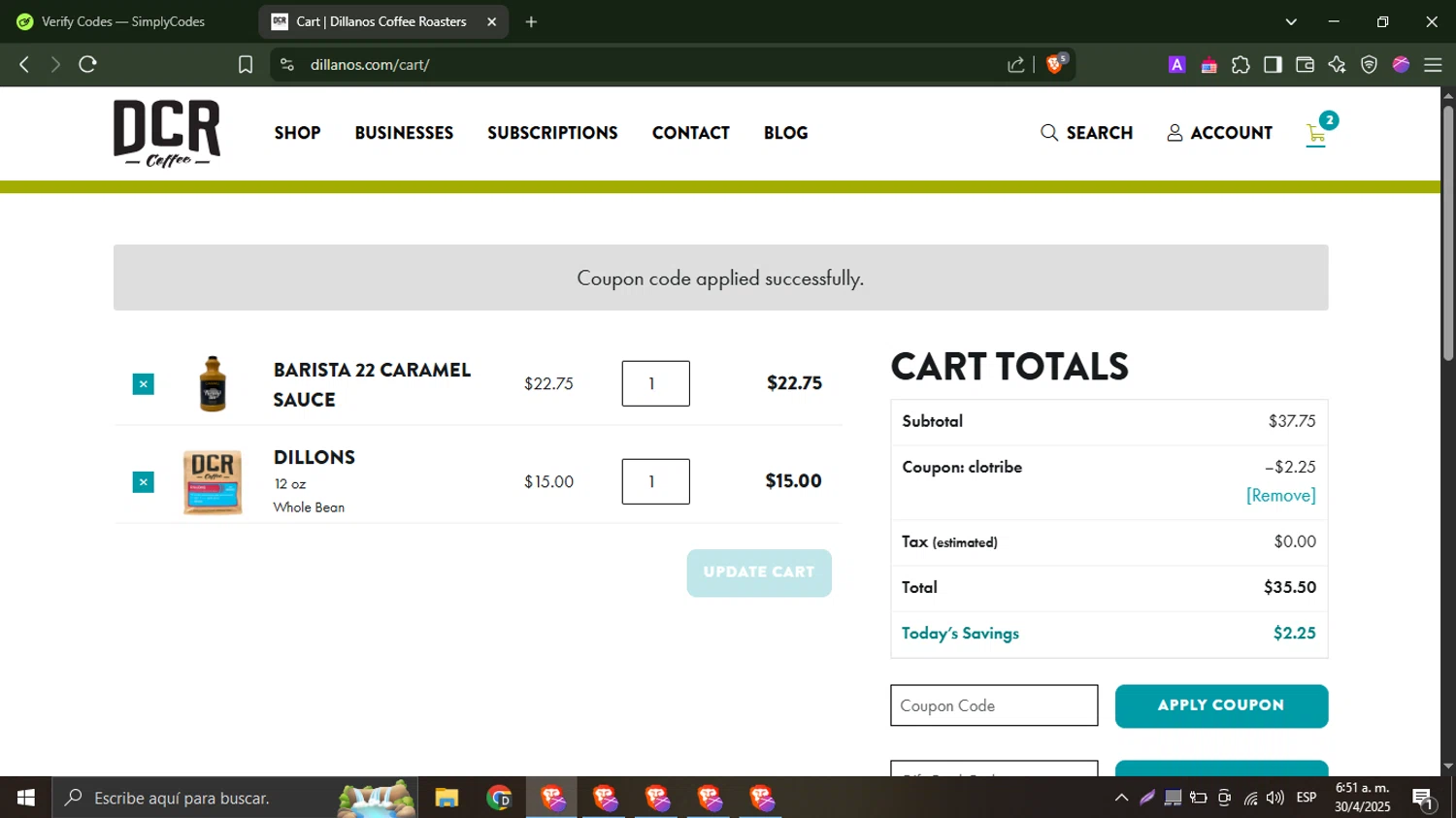Open the Account user icon

1175,133
